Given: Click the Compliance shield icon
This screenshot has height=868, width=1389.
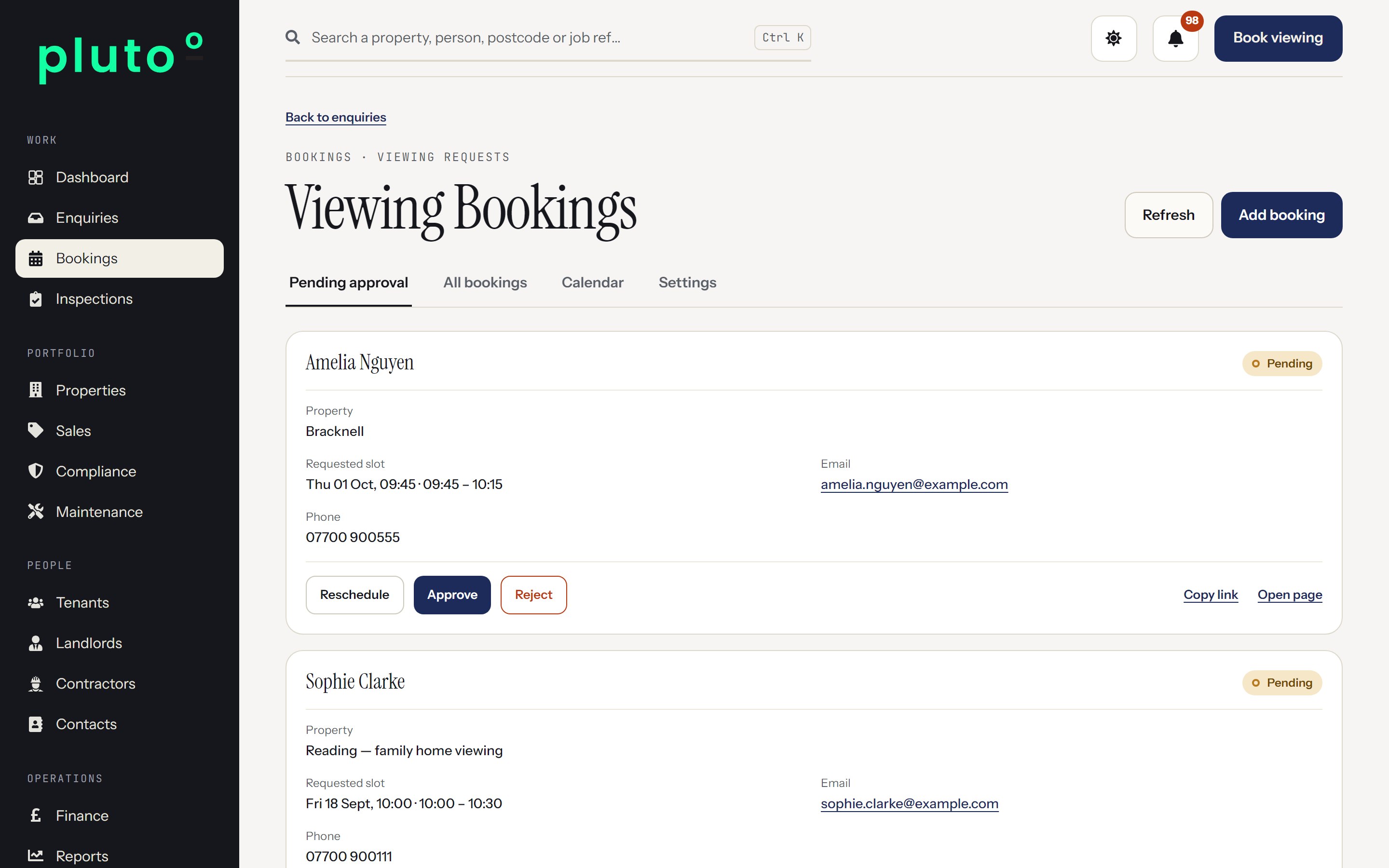Looking at the screenshot, I should point(36,471).
